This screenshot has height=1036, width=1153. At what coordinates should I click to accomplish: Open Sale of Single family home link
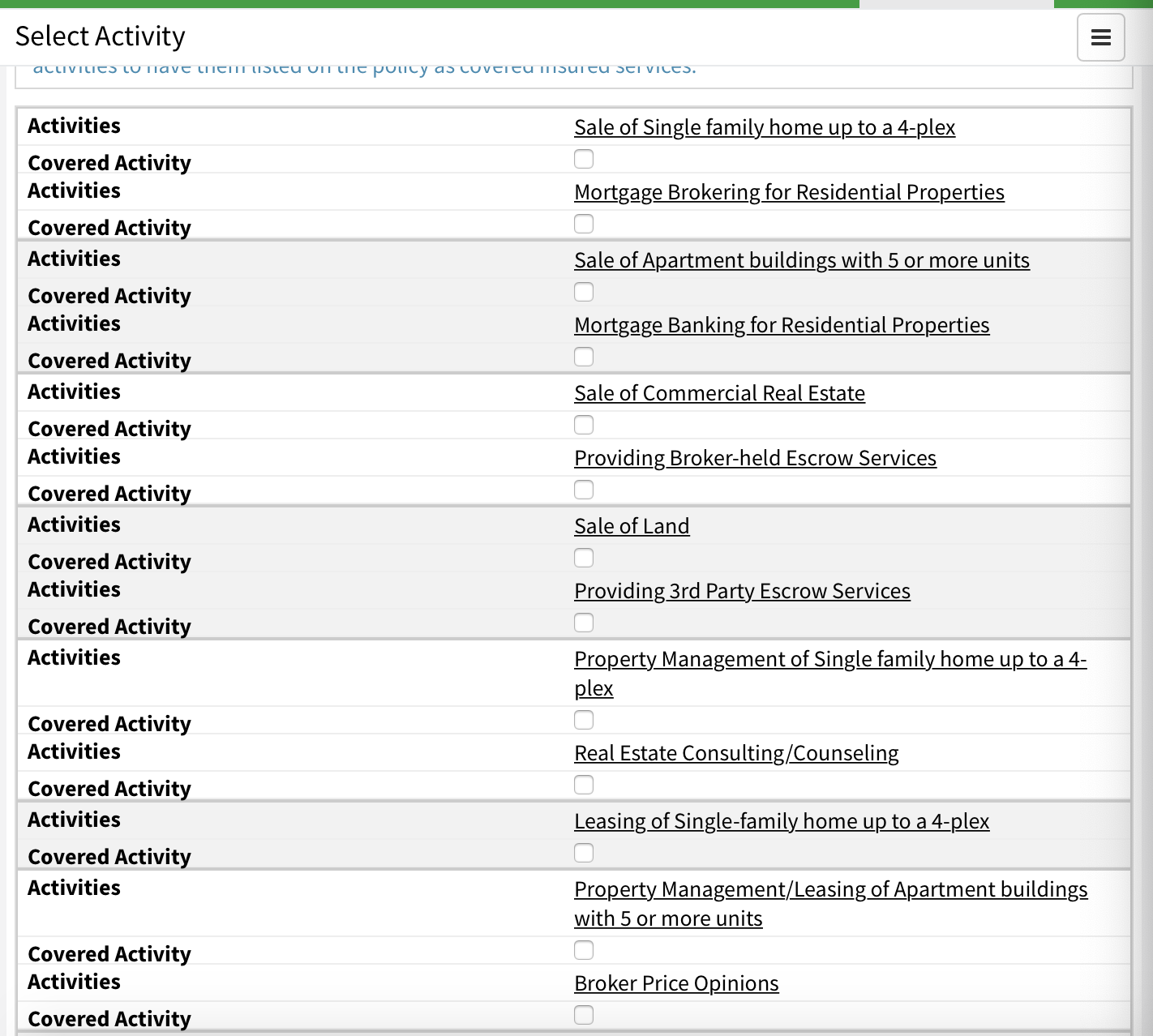click(x=765, y=127)
